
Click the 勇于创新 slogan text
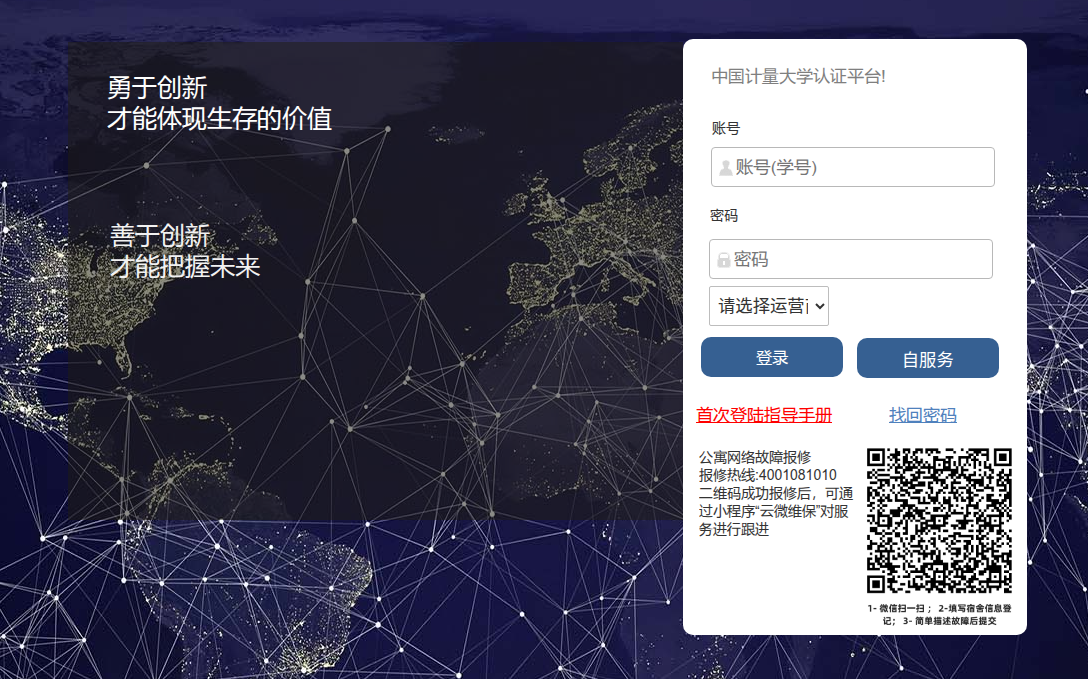click(157, 88)
